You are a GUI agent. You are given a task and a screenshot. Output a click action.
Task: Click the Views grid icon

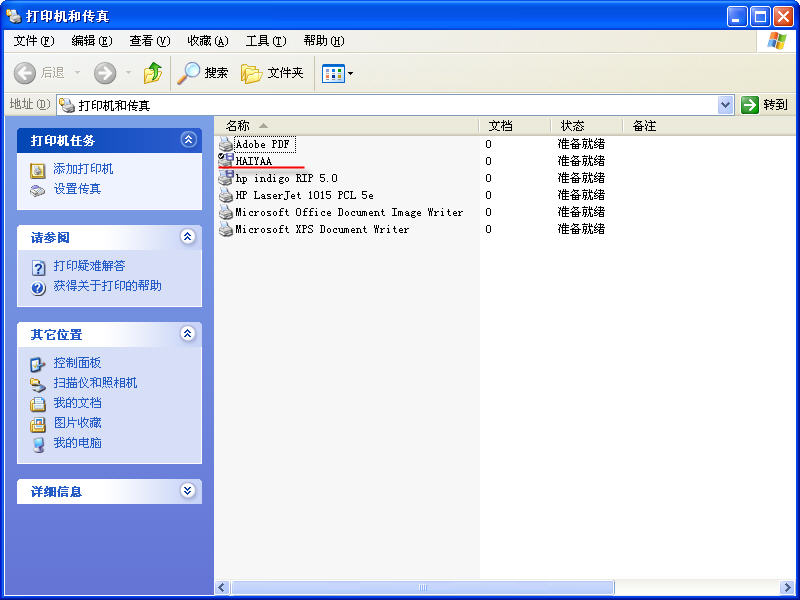[333, 73]
